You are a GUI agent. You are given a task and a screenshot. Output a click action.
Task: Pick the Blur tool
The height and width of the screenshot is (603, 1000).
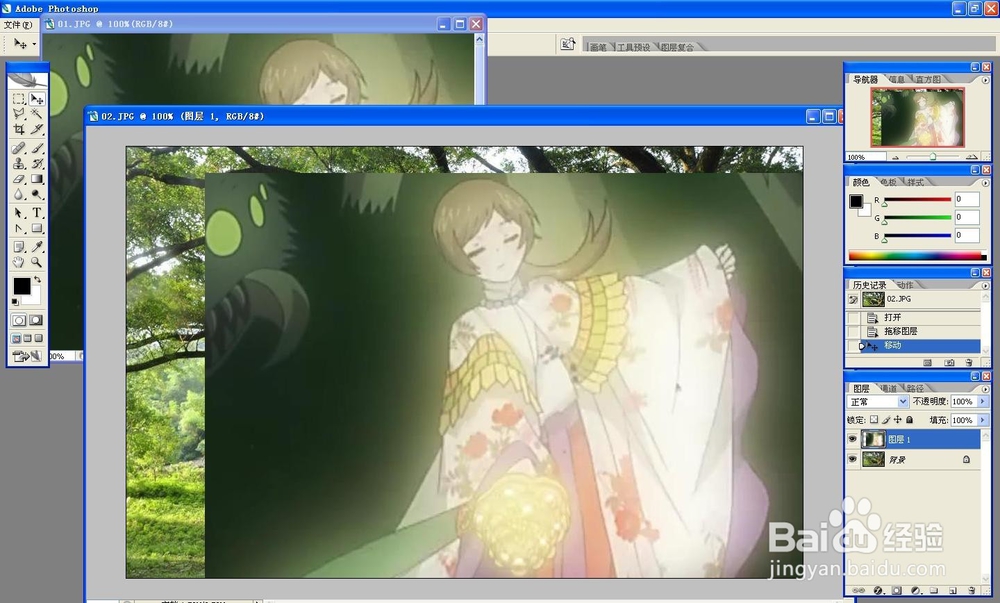19,194
